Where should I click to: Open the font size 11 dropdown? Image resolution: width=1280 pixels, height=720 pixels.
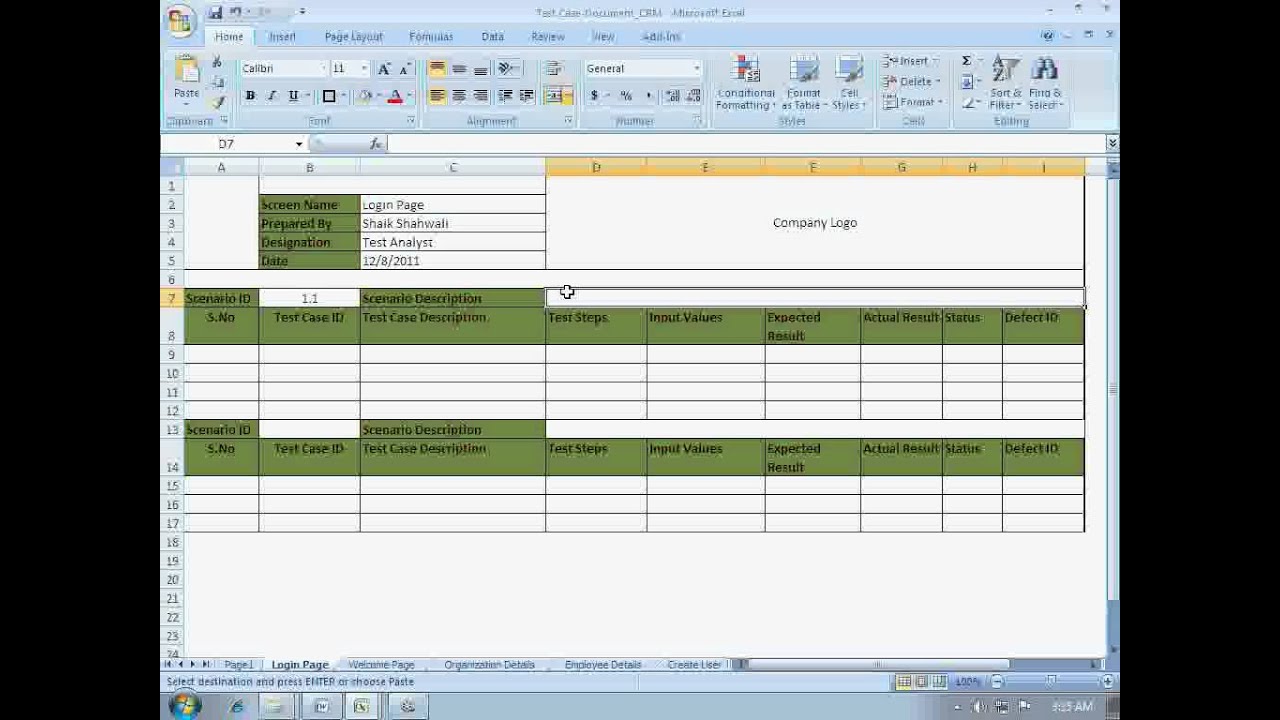(x=364, y=69)
